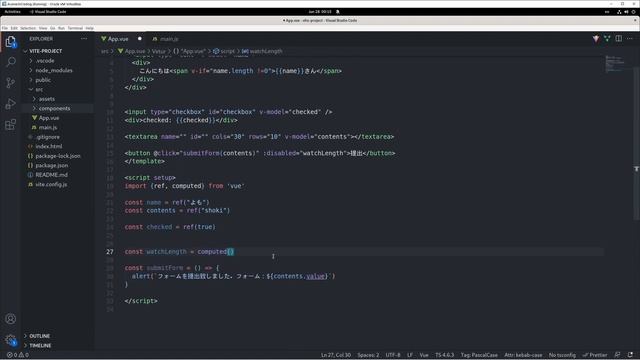
Task: Click the Attr: kebab-case status item
Action: [523, 355]
